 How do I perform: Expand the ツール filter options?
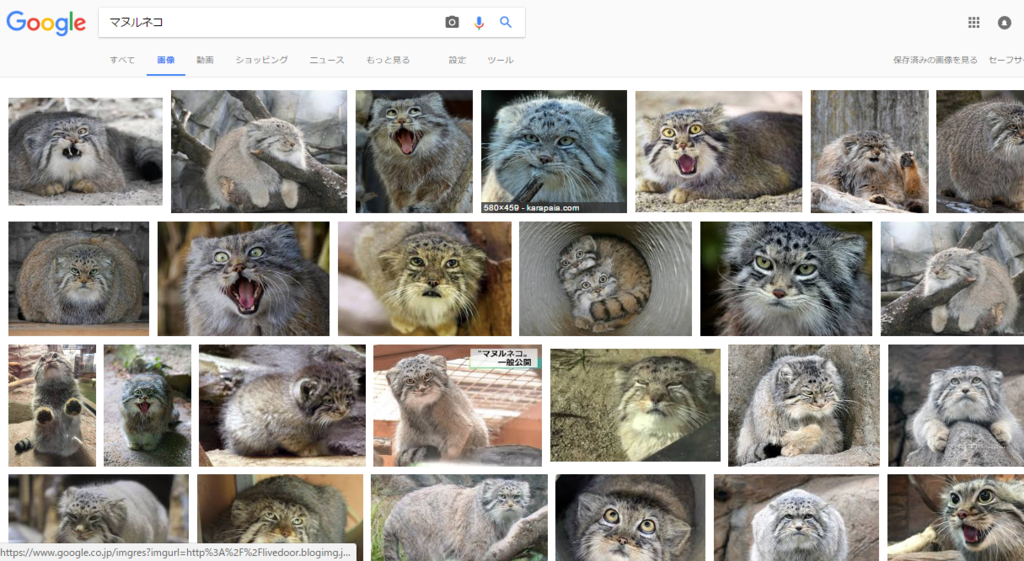pyautogui.click(x=500, y=60)
